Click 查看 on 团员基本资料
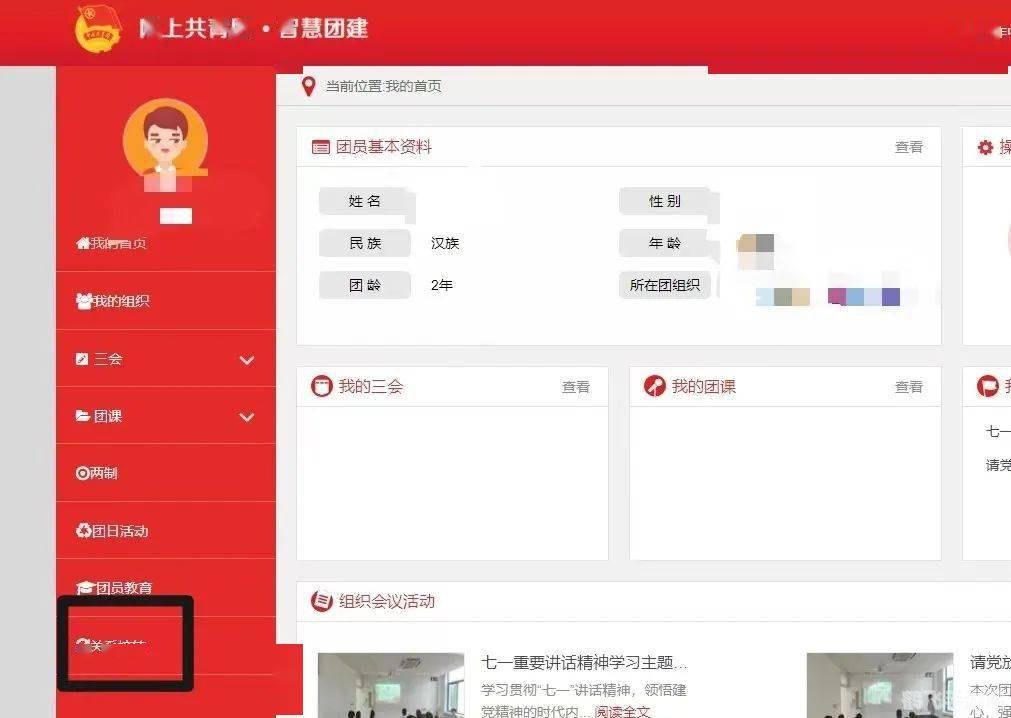 908,146
